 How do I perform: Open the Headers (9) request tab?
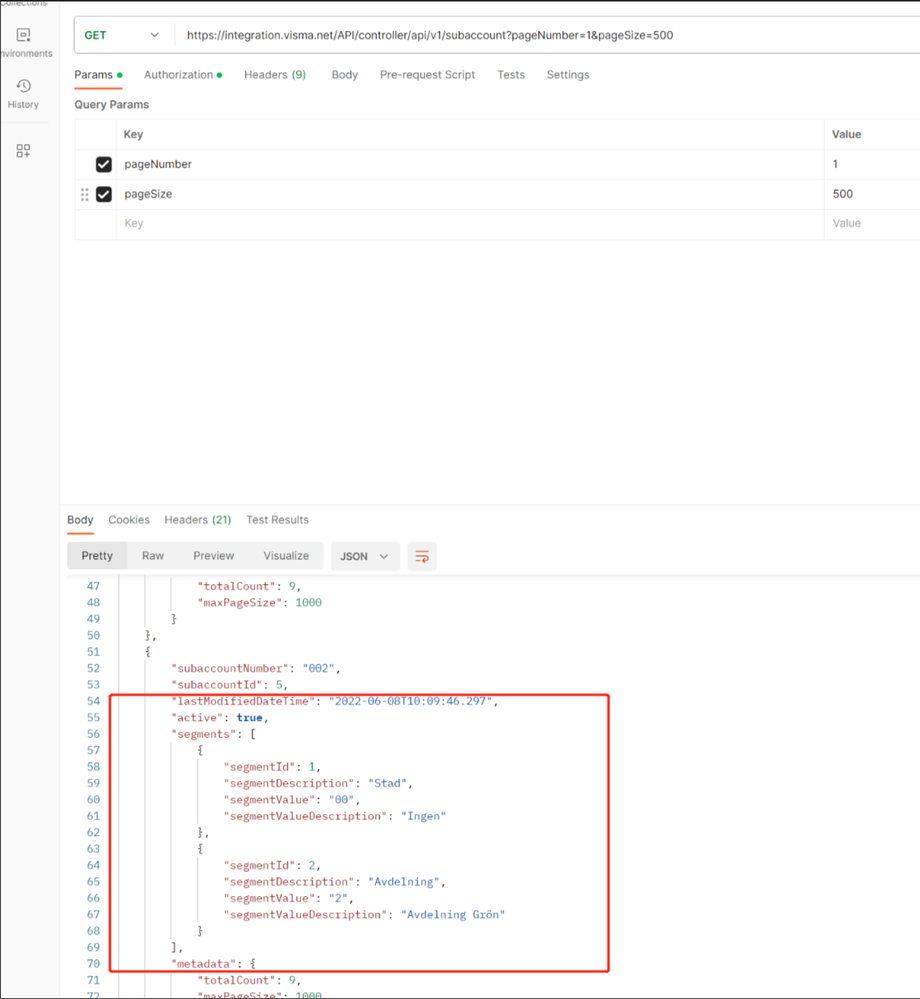(x=275, y=75)
